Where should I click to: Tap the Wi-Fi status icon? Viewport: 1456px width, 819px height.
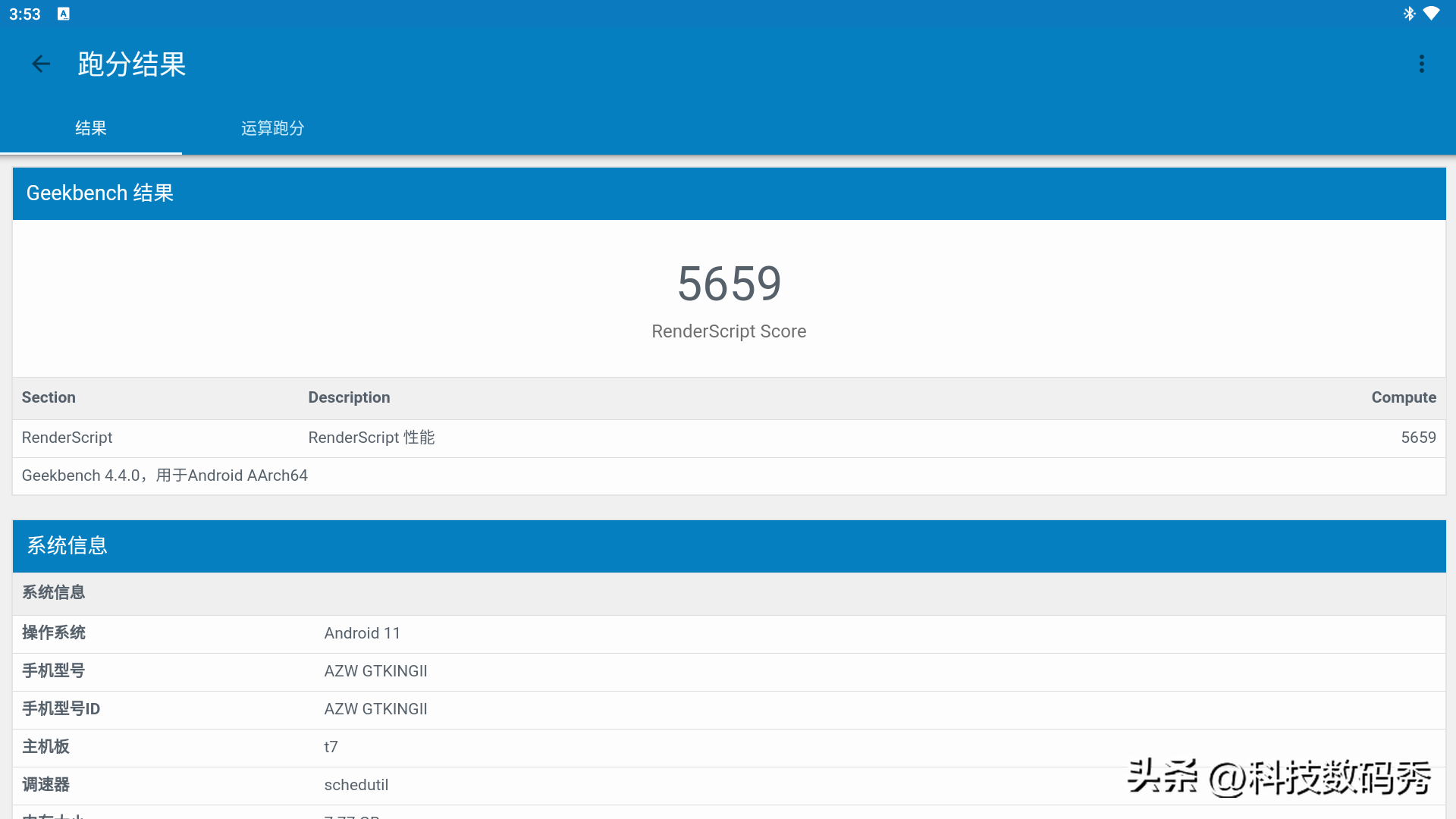pyautogui.click(x=1432, y=14)
